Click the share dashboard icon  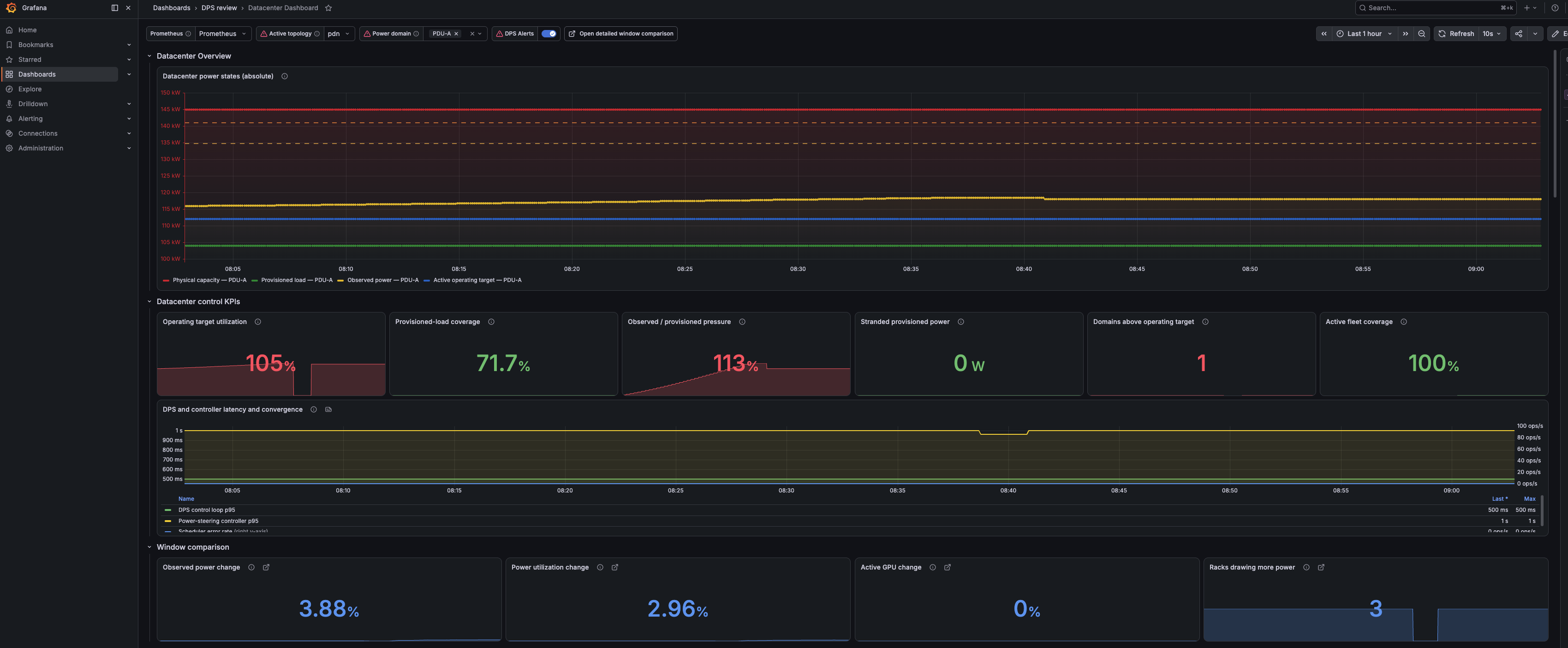point(1519,34)
